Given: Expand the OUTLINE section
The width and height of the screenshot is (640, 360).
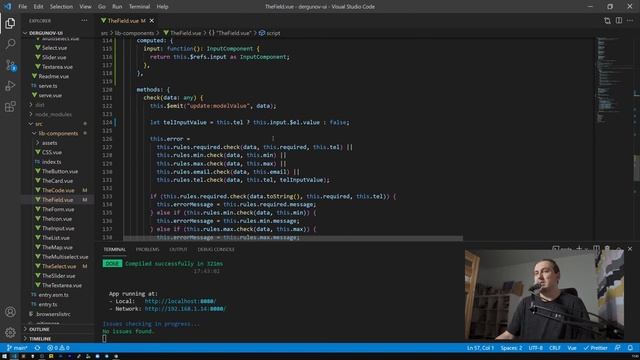Looking at the screenshot, I should point(39,329).
